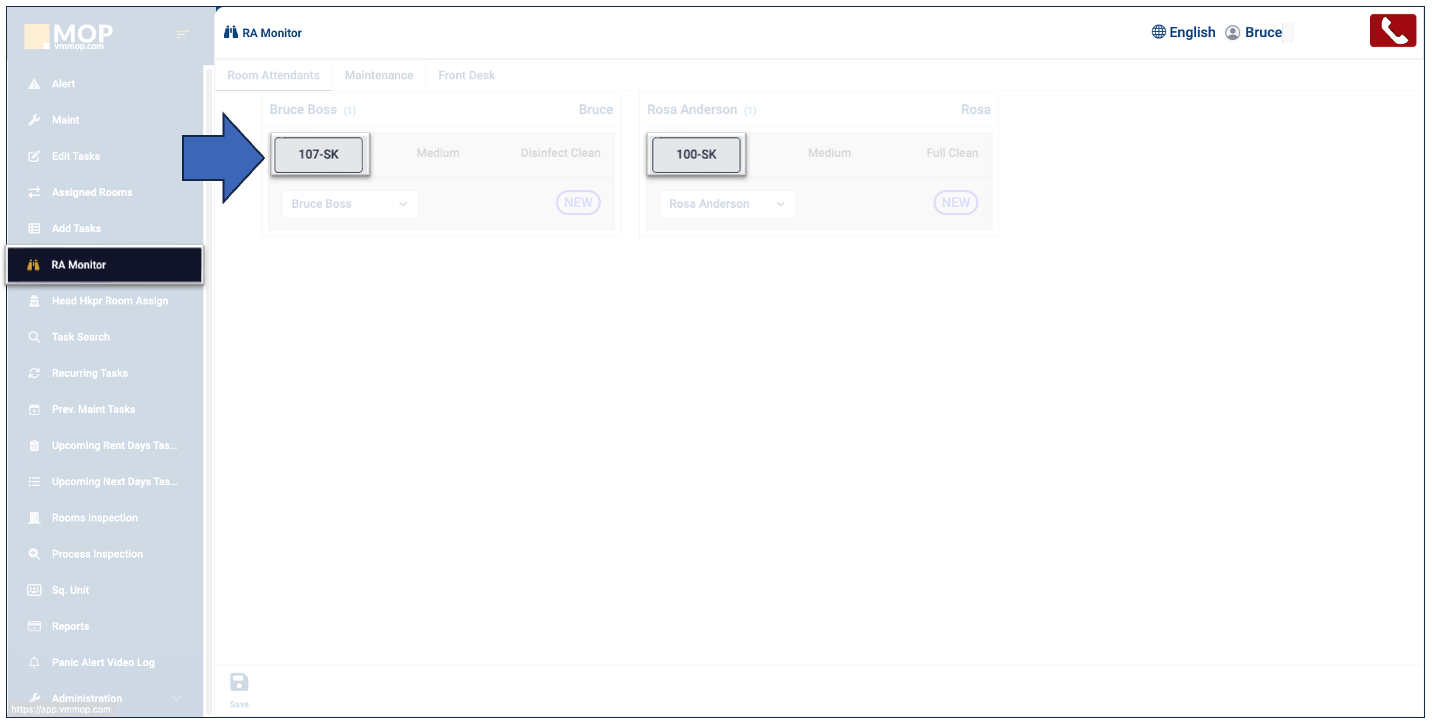Screen dimensions: 1432x725
Task: Open Head Hkpr Room Assign page
Action: point(109,301)
